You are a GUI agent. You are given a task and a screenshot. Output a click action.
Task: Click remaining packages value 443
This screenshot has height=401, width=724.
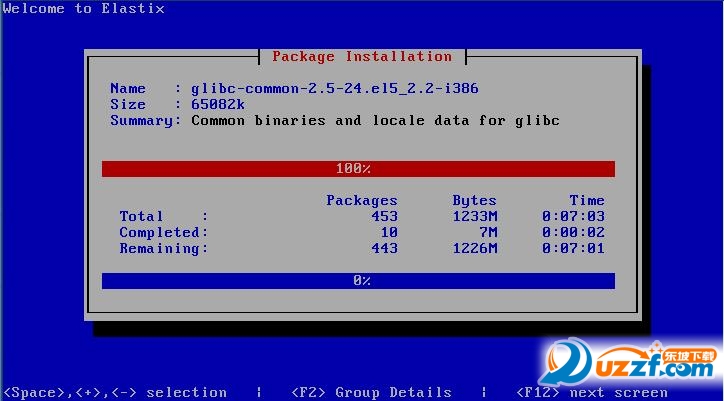tap(384, 249)
